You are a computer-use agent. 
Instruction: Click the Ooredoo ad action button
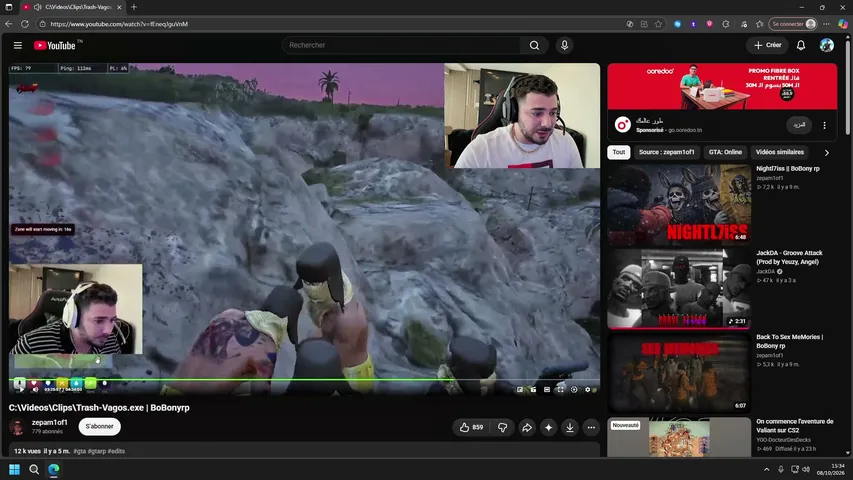(x=799, y=125)
